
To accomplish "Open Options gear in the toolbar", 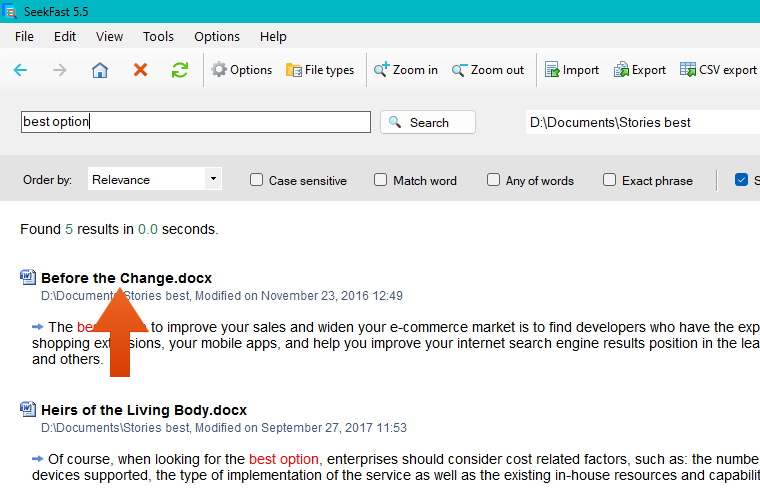I will (x=241, y=70).
